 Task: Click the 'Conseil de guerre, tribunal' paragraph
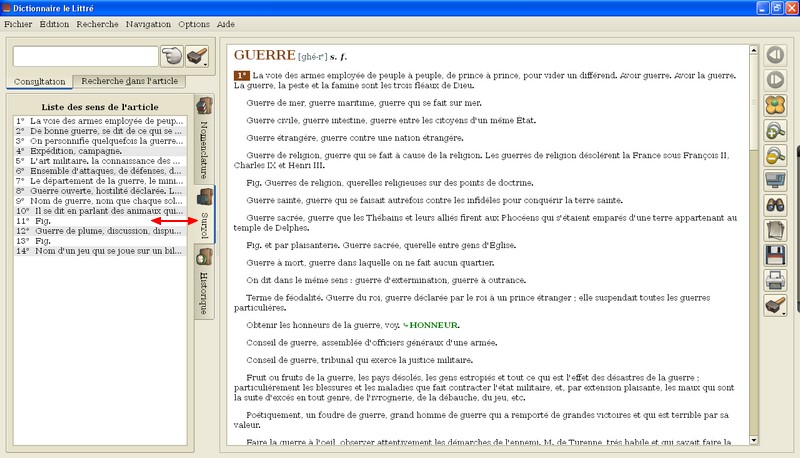(x=359, y=360)
